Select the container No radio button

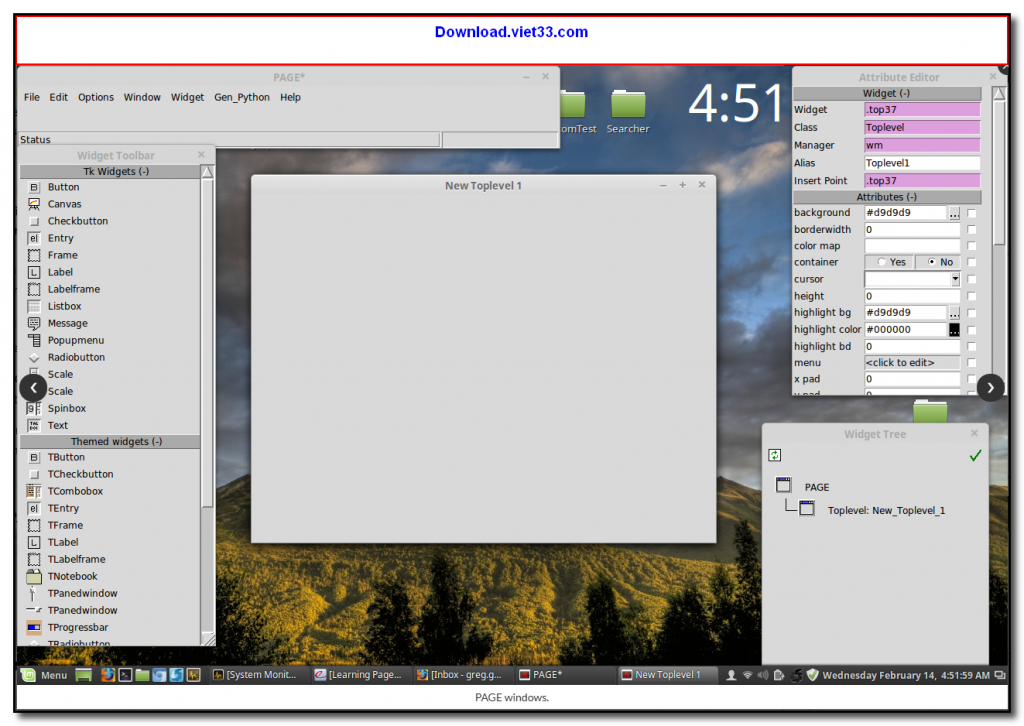click(x=933, y=262)
